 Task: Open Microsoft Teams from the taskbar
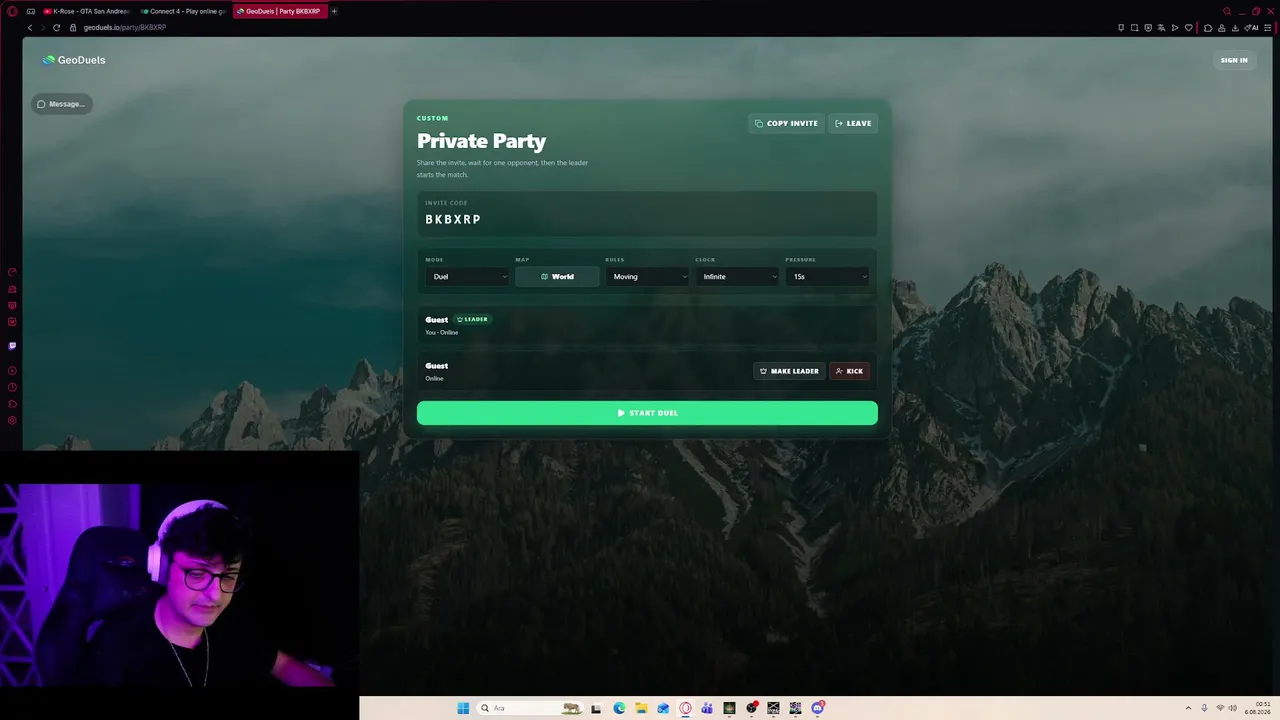pos(707,708)
